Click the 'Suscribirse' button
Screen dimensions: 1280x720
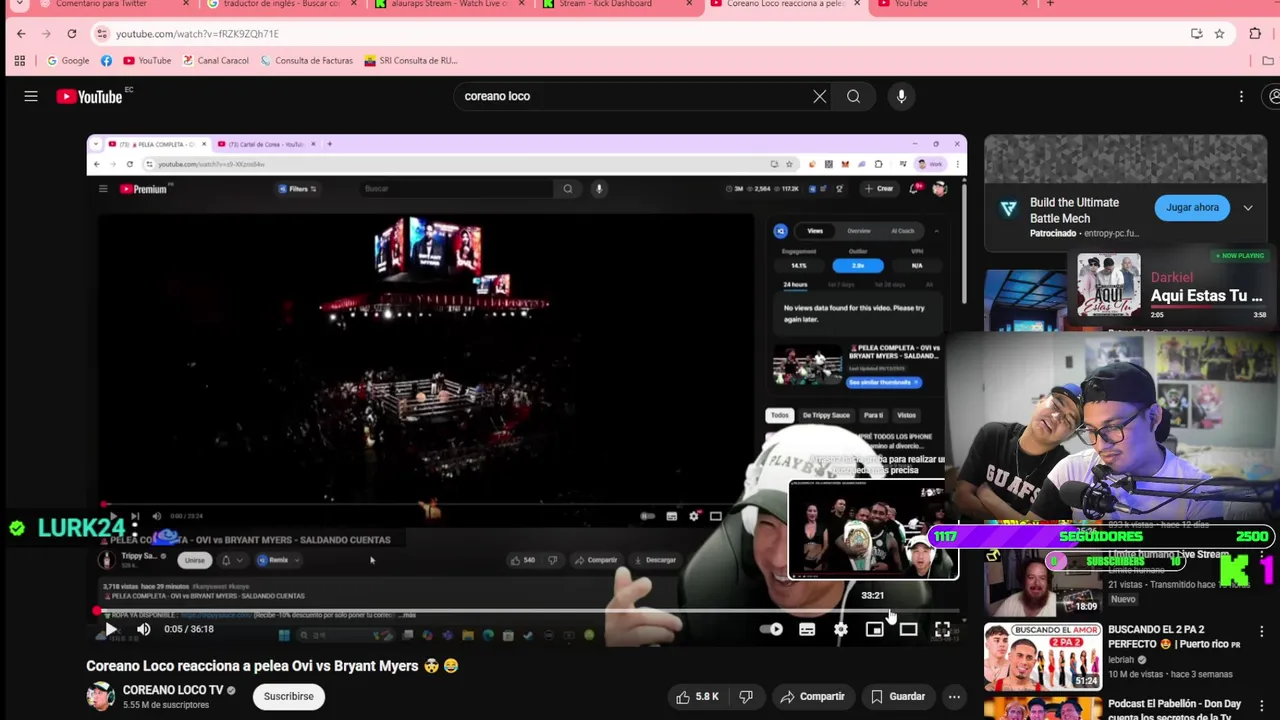[289, 697]
